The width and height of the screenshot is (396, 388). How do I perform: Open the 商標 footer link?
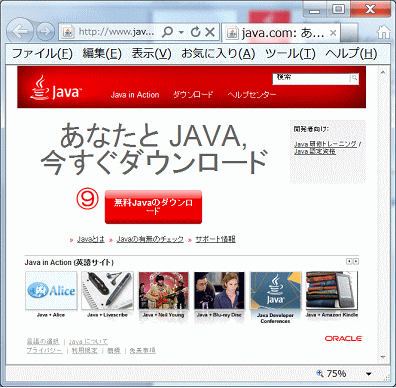pos(114,351)
